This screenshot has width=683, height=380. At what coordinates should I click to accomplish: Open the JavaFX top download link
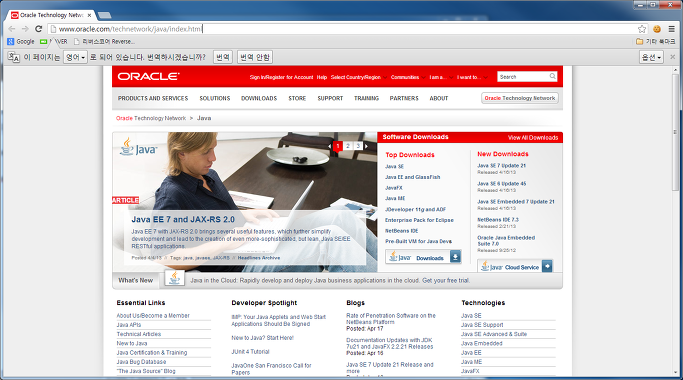(394, 188)
